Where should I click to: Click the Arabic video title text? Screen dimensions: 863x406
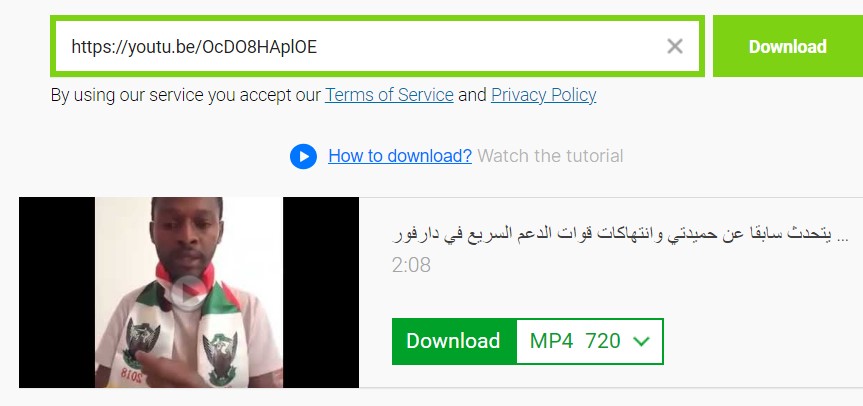click(620, 237)
